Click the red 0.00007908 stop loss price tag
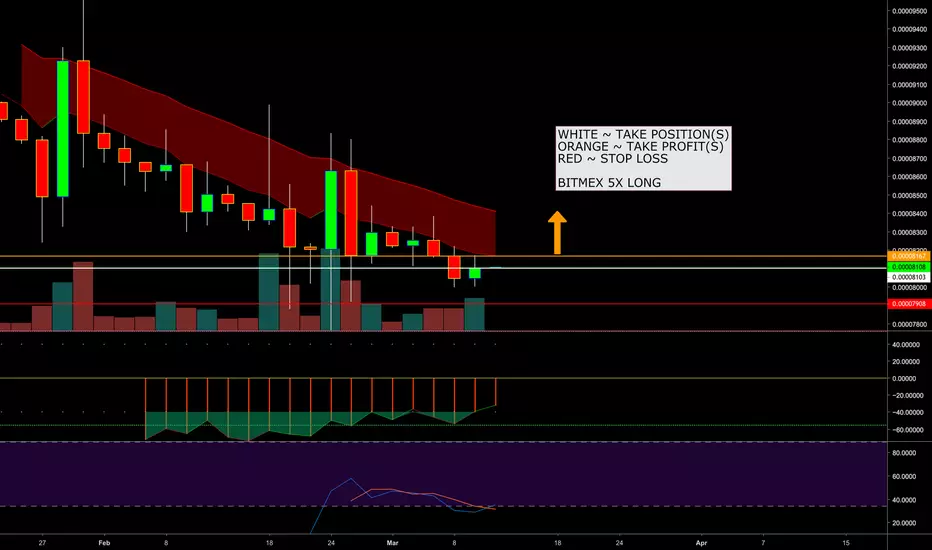This screenshot has height=550, width=932. [908, 304]
